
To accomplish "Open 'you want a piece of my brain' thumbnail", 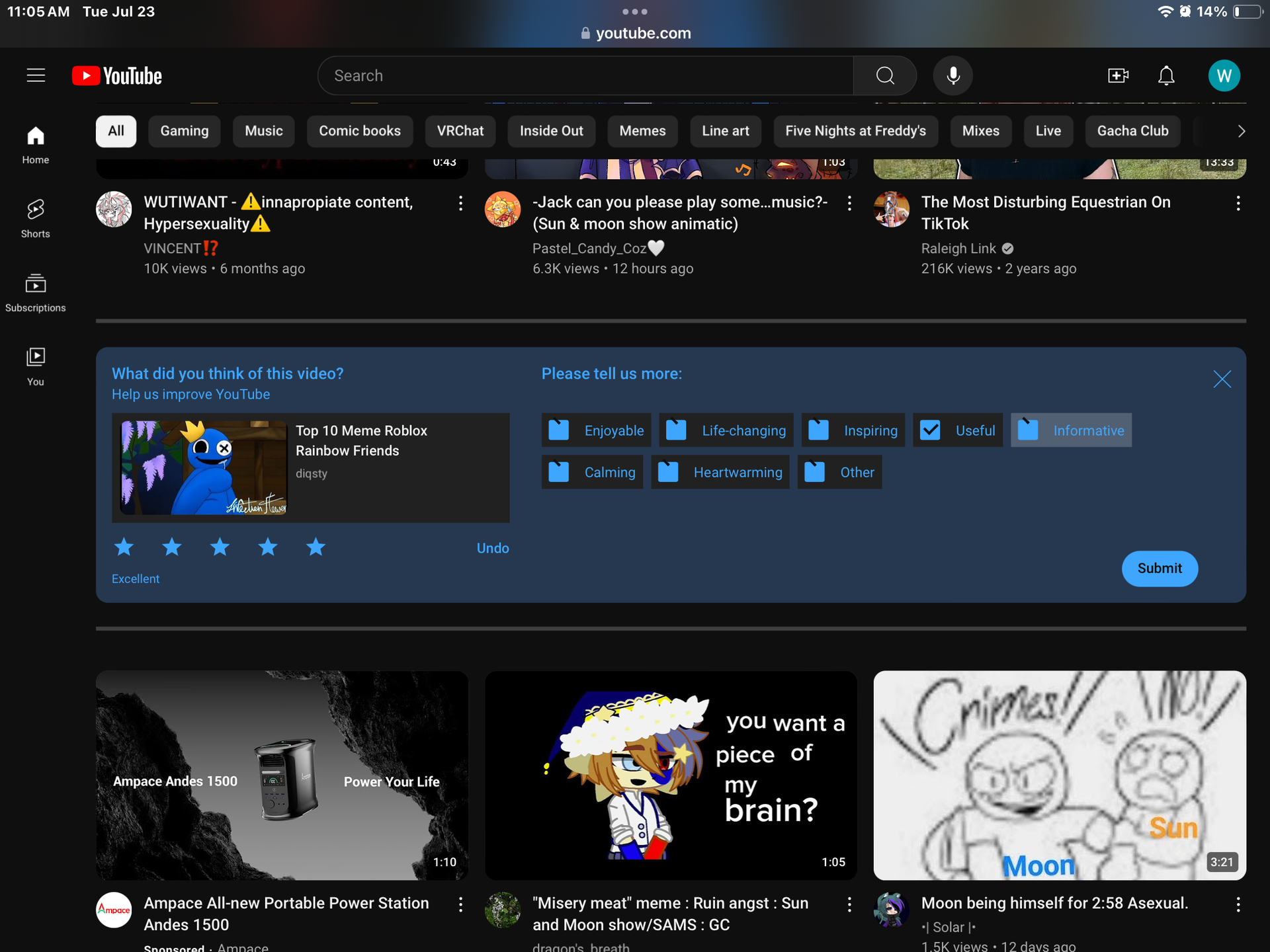I will (x=671, y=775).
